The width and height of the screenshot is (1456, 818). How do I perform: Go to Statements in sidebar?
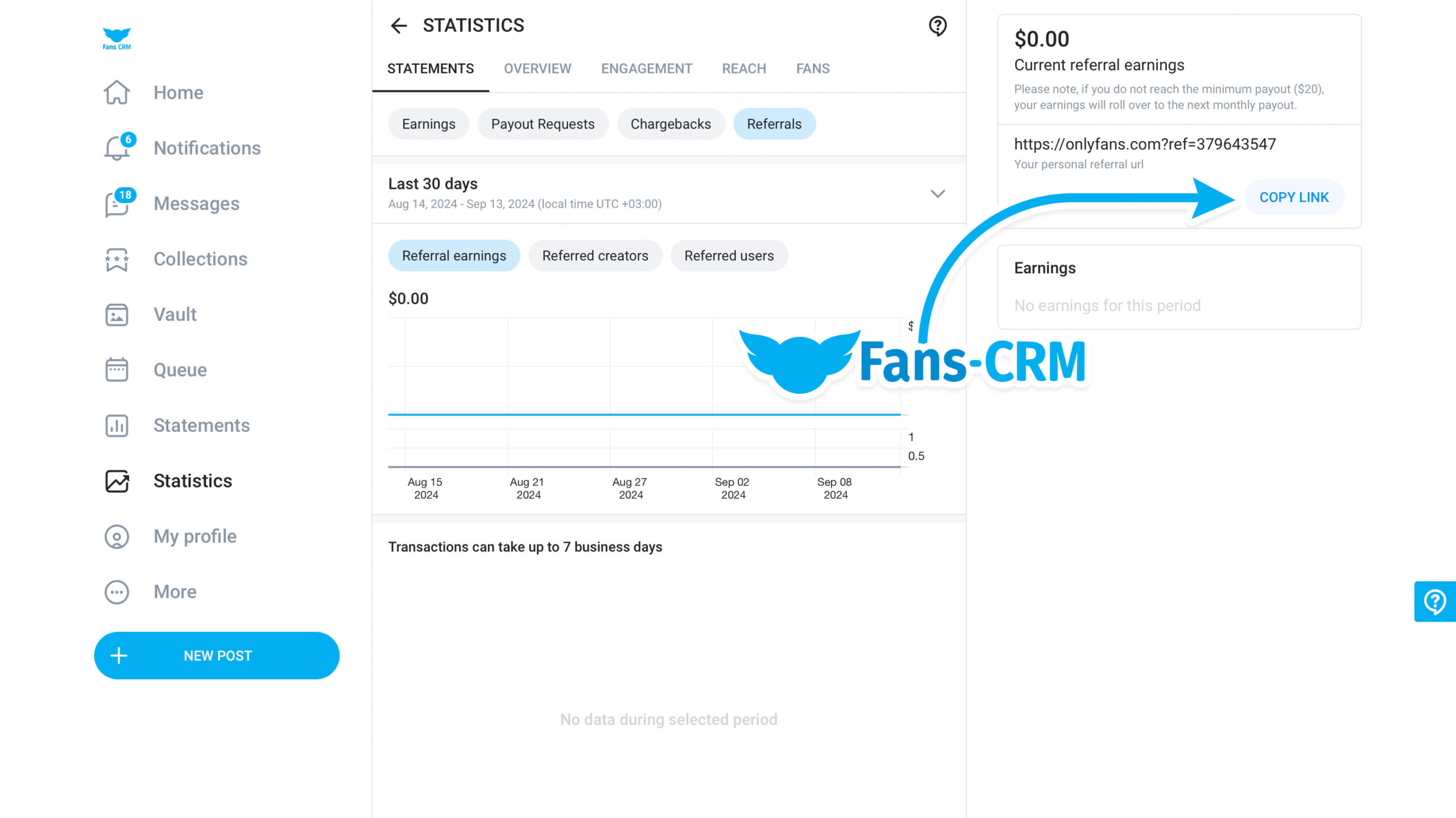[201, 425]
